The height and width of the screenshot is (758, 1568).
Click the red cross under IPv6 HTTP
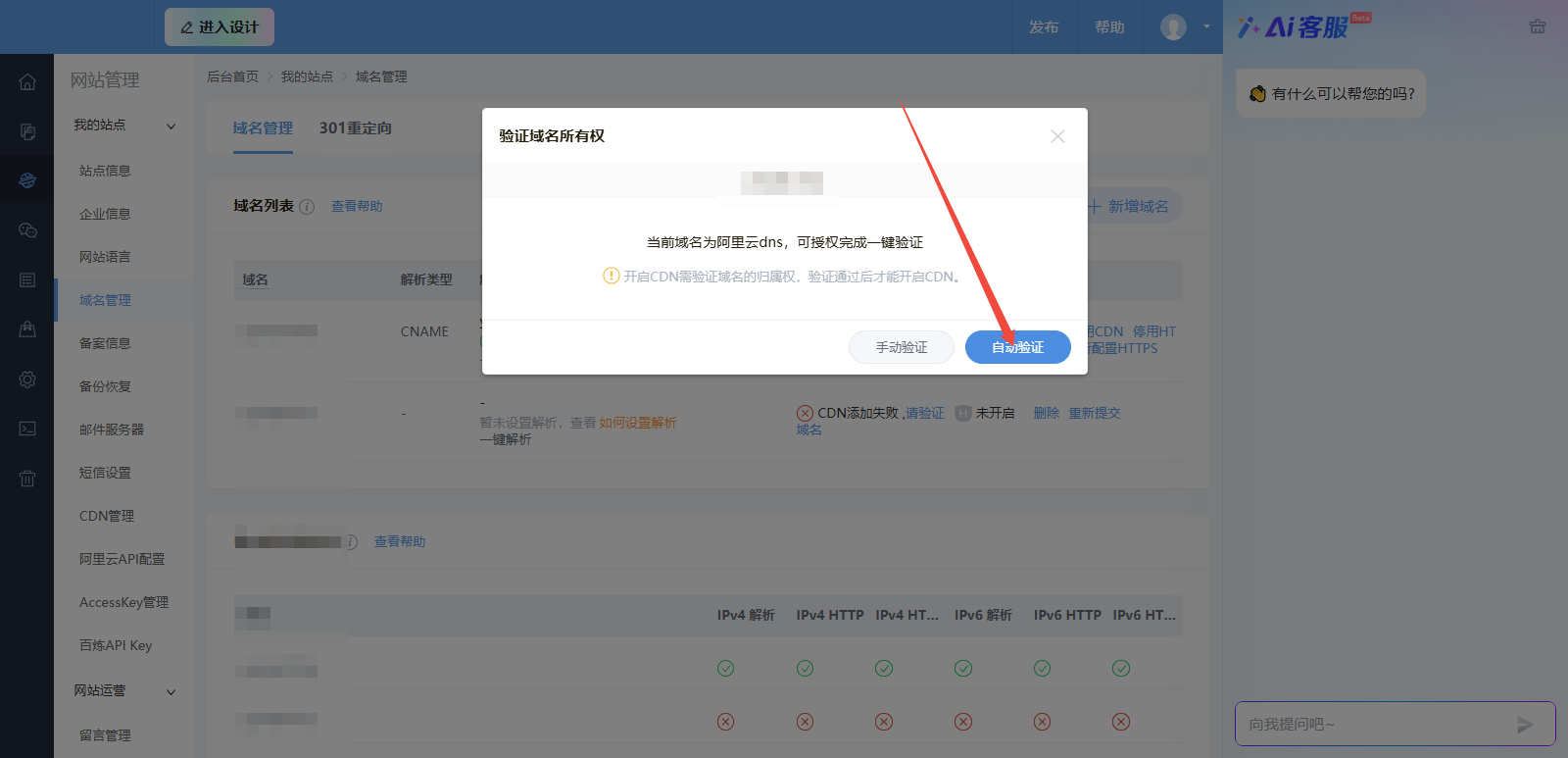[1042, 722]
